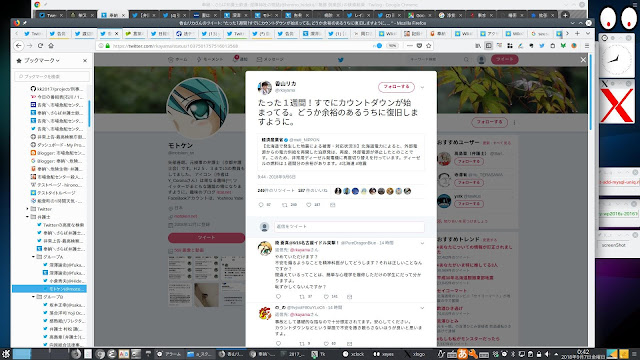Open the Firefox home page icon
640x360 pixels.
(x=51, y=46)
